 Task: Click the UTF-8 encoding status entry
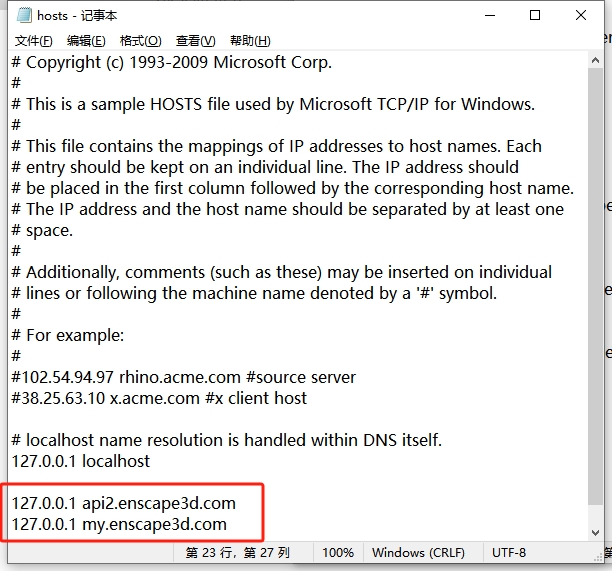509,553
